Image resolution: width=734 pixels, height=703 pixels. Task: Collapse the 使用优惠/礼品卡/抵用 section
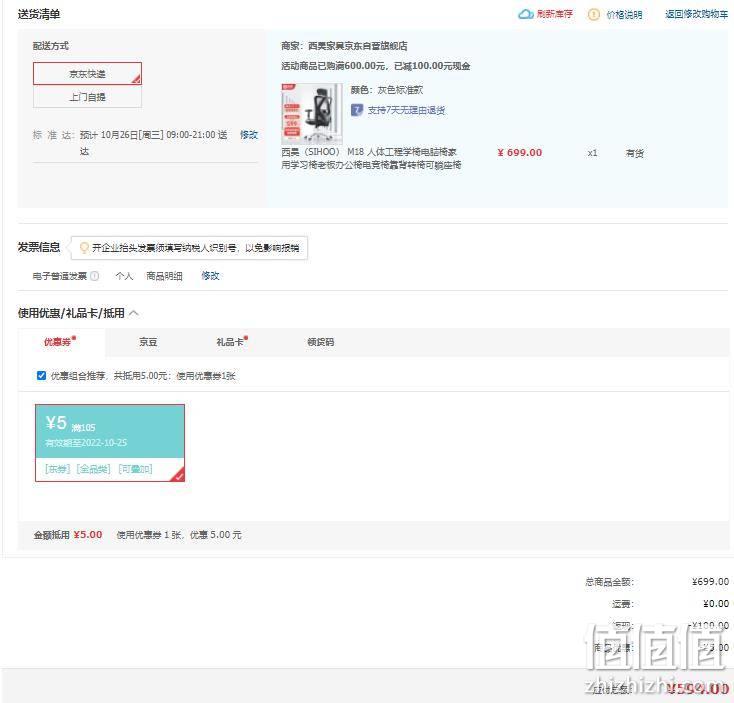(134, 313)
